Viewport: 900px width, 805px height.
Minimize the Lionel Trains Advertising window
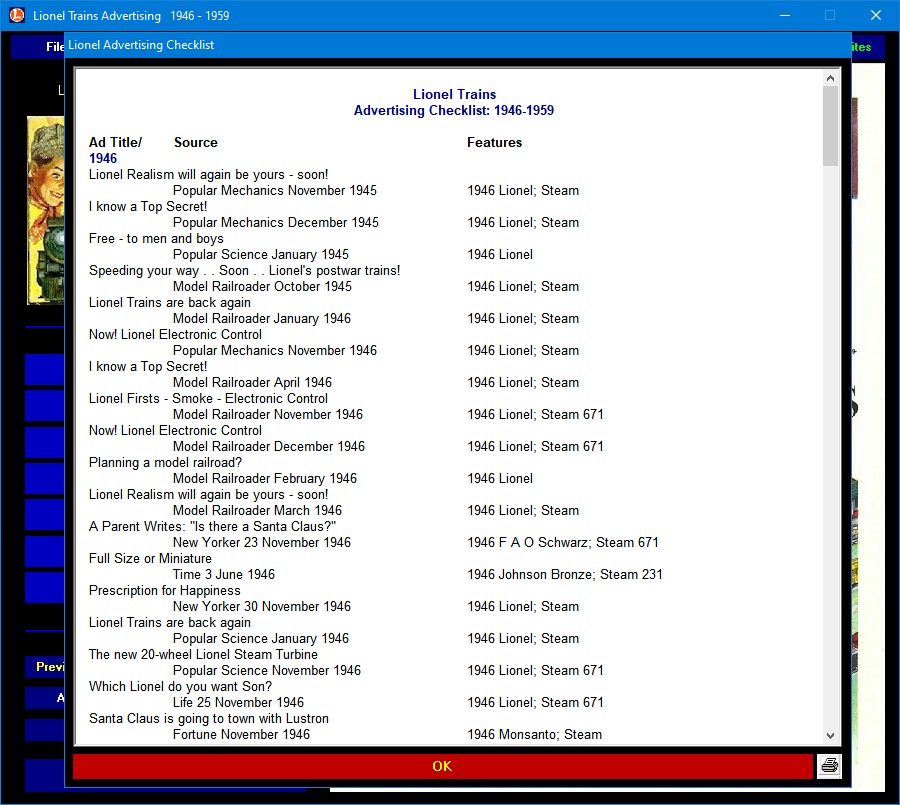[x=785, y=16]
